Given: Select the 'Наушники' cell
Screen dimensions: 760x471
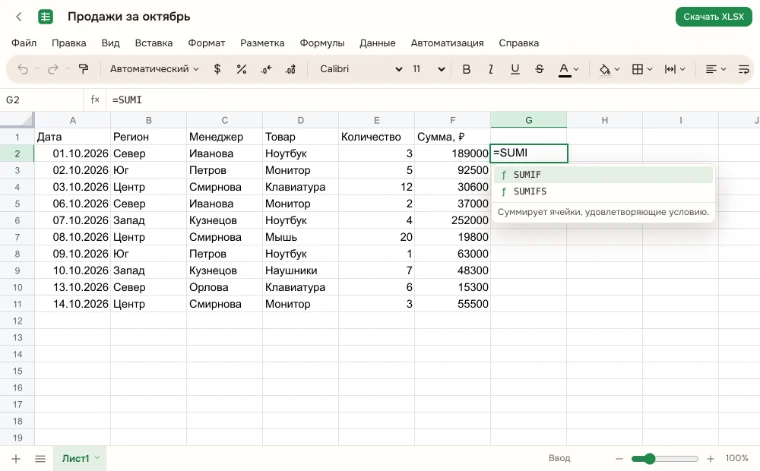Looking at the screenshot, I should (301, 271).
